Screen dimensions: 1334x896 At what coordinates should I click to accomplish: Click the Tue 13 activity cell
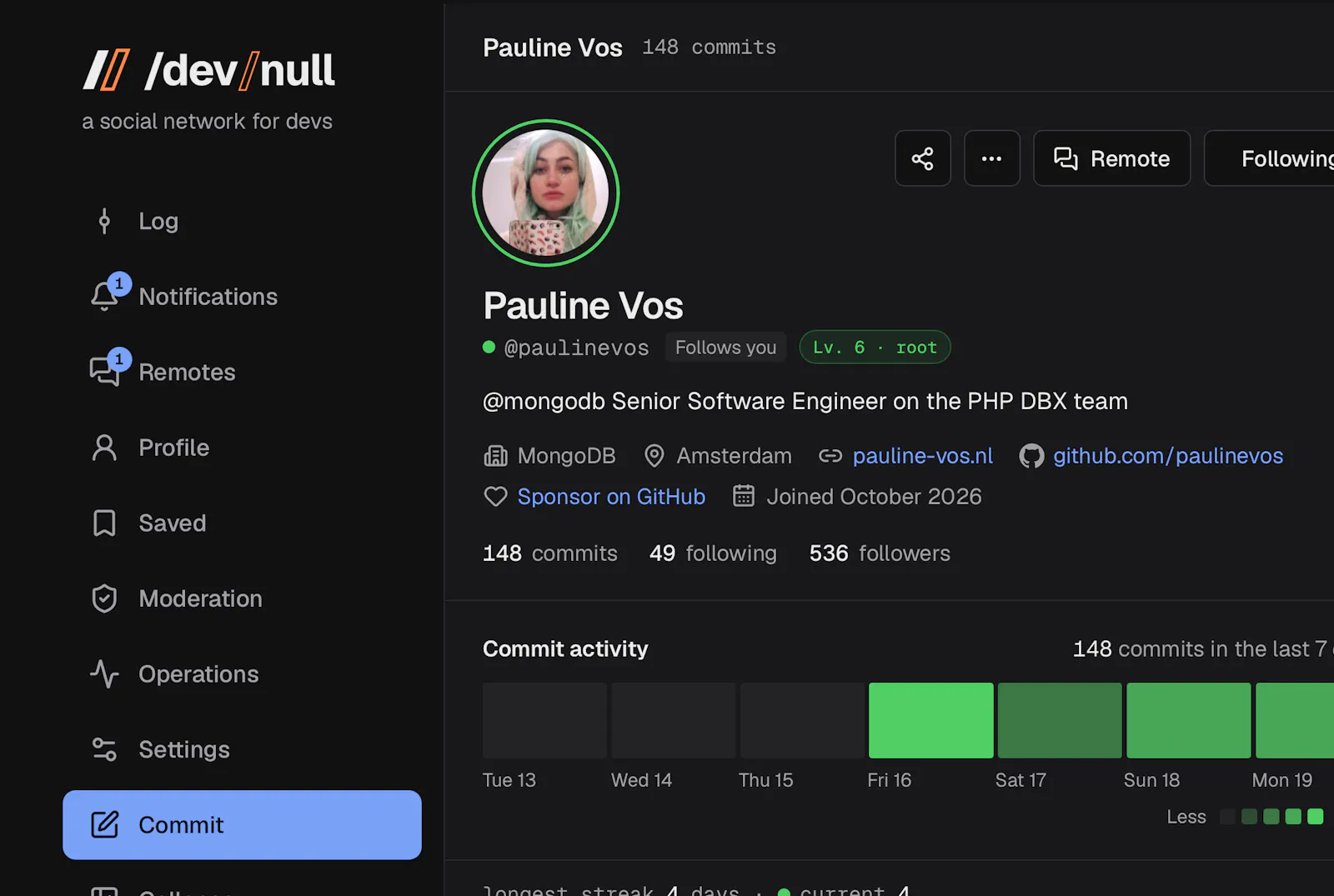coord(544,720)
